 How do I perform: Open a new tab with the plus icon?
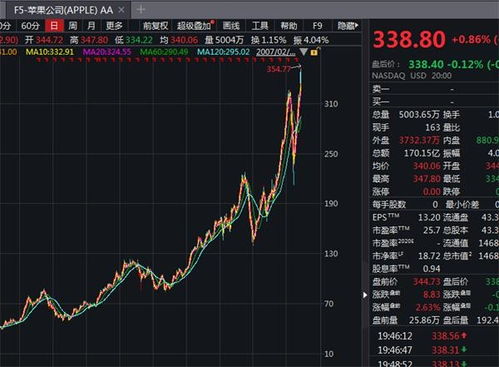(x=141, y=10)
